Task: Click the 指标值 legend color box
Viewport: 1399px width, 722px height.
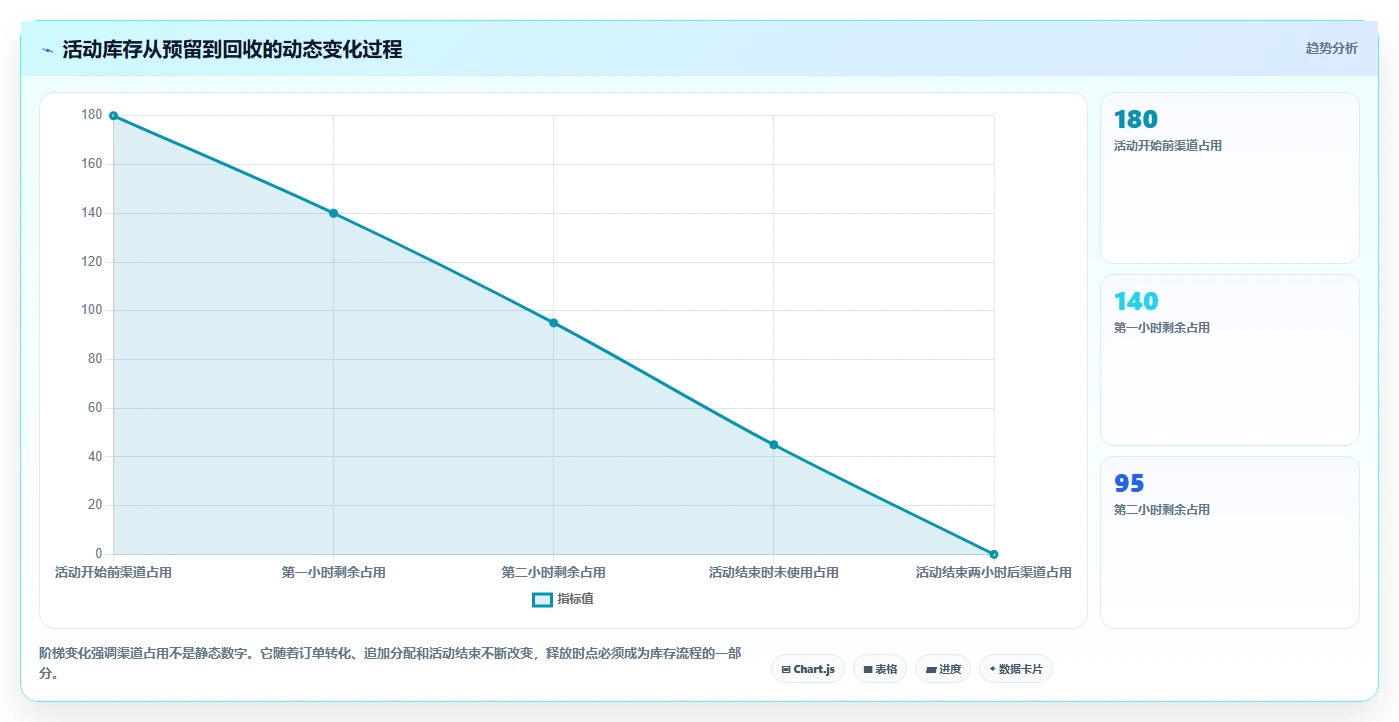Action: pyautogui.click(x=542, y=600)
